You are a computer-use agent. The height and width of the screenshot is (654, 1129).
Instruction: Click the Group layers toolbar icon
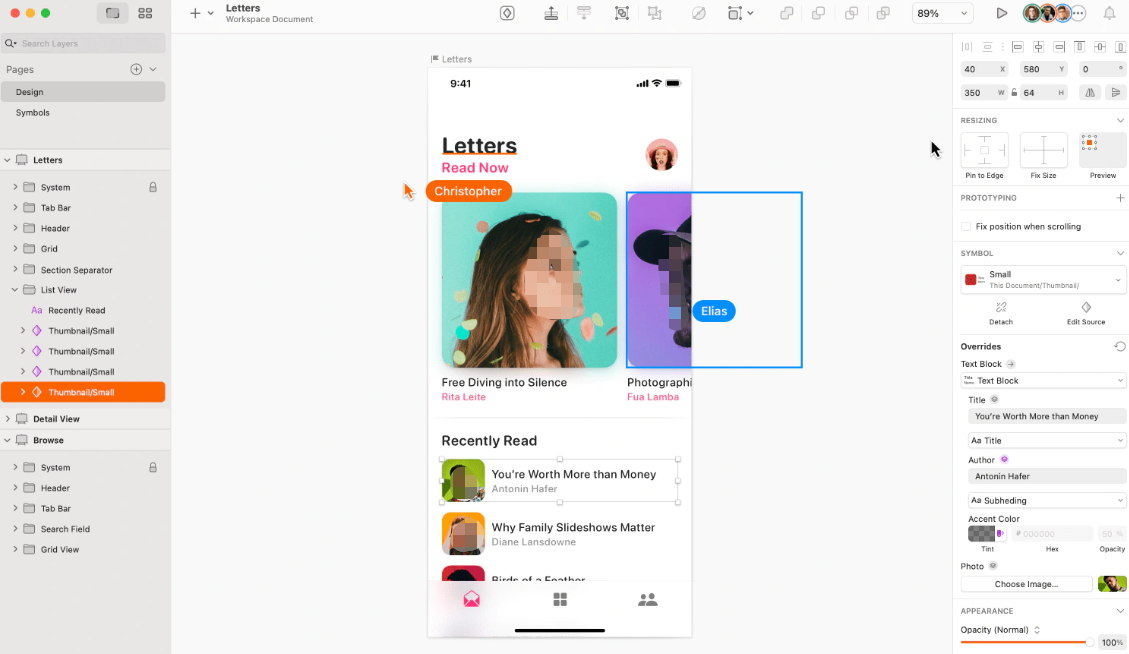coord(621,13)
